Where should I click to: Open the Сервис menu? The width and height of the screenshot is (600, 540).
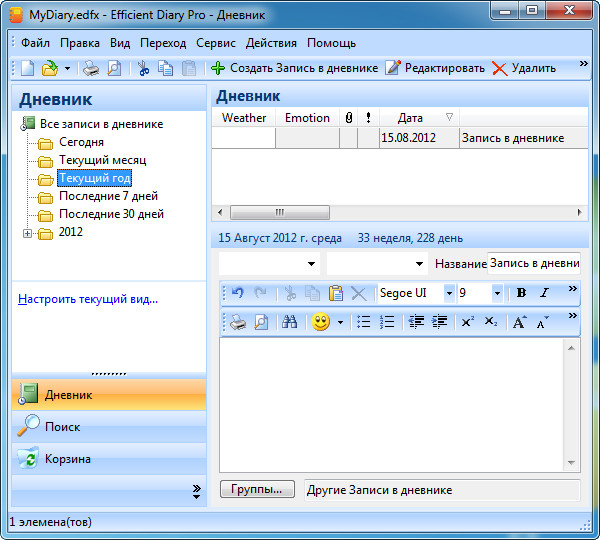click(215, 43)
